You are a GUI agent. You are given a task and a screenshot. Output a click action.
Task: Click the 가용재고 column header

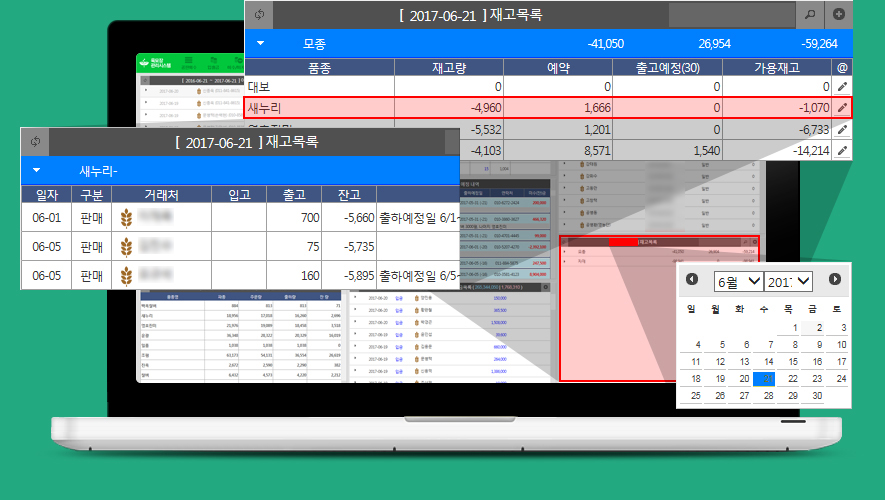click(778, 67)
